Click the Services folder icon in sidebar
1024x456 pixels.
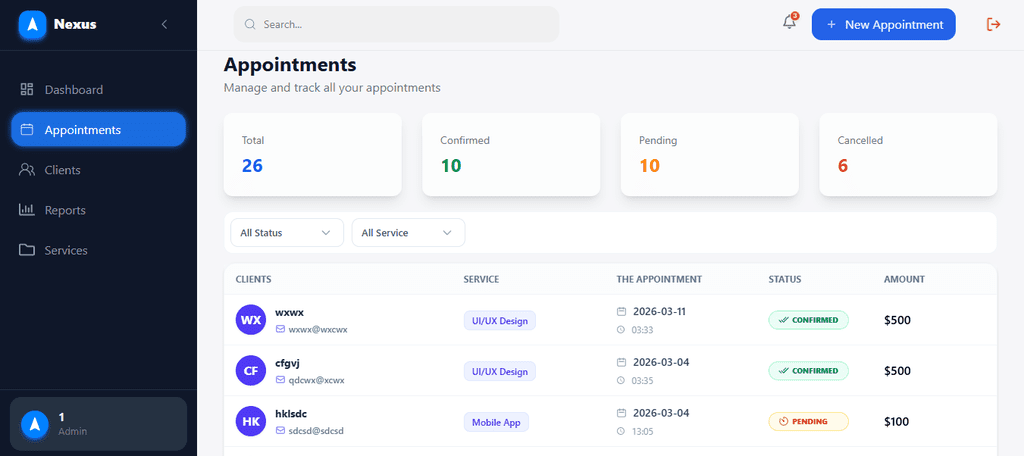click(x=27, y=250)
